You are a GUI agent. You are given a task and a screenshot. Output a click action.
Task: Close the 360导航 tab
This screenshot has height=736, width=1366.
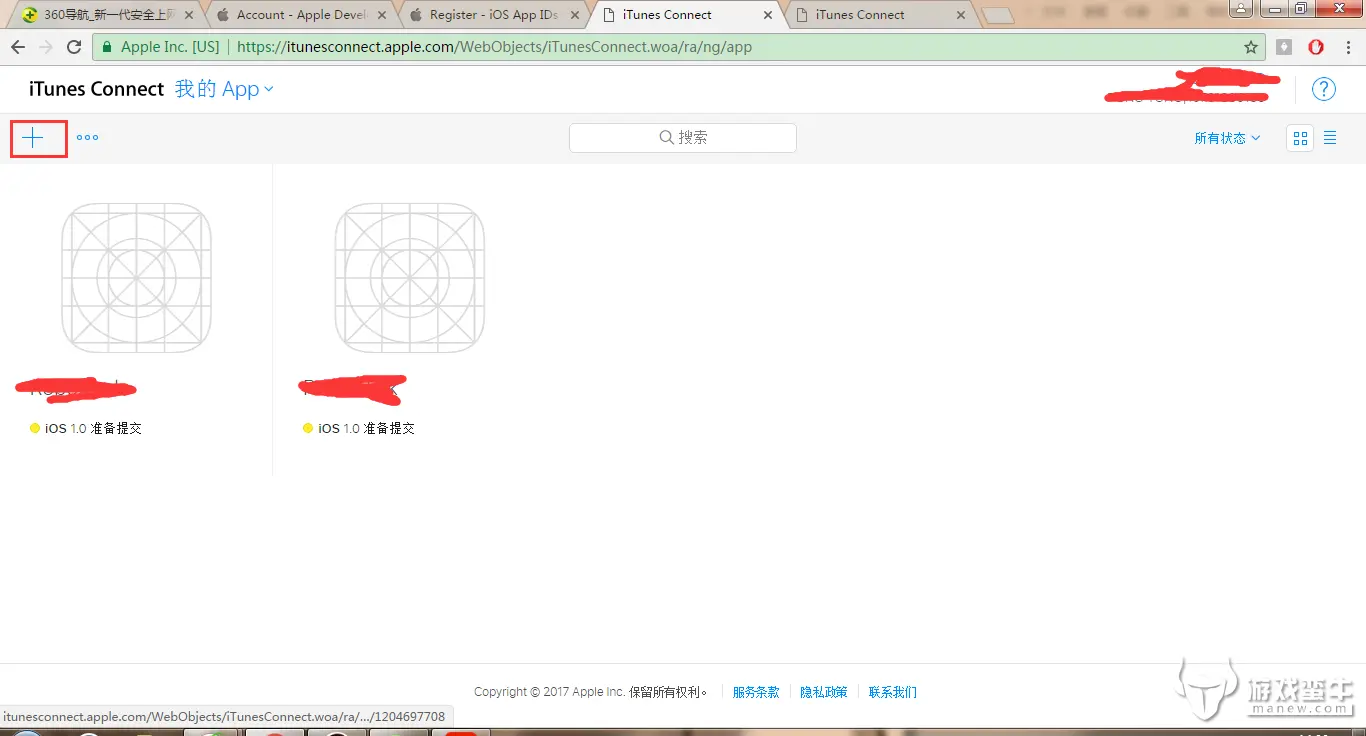pos(189,15)
